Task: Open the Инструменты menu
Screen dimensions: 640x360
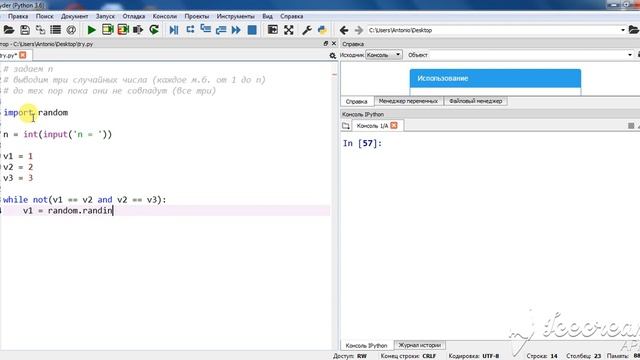Action: [236, 16]
